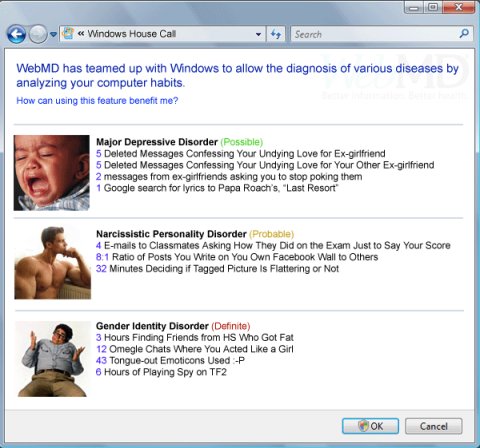Click the double chevron before Windows House Call
Viewport: 480px width, 448px height.
81,34
